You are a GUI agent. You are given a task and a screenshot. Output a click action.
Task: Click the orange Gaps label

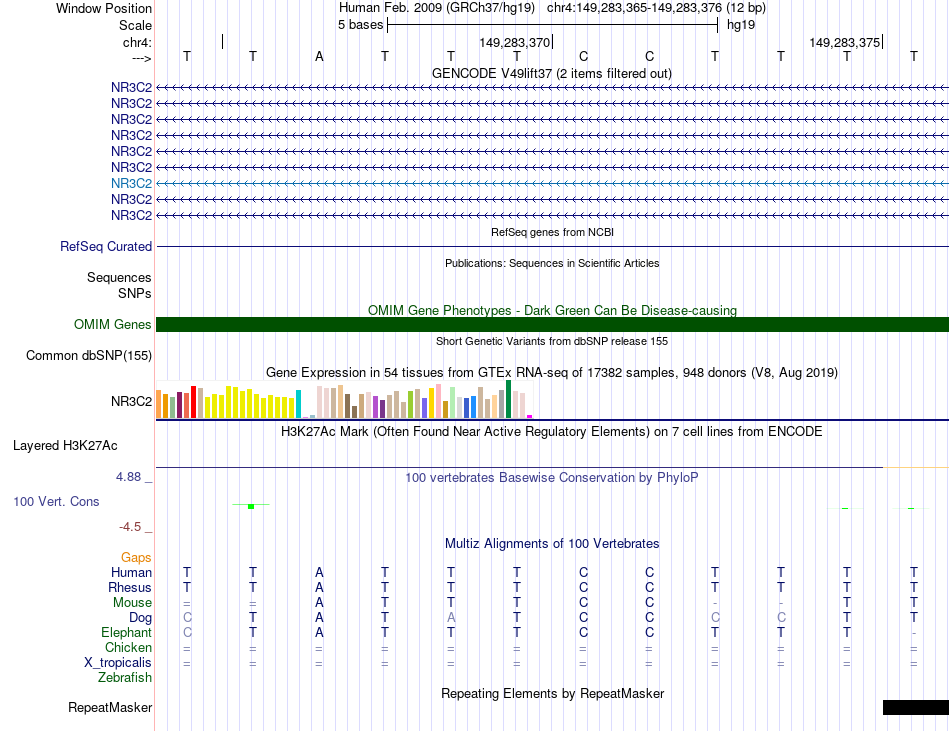click(x=136, y=558)
